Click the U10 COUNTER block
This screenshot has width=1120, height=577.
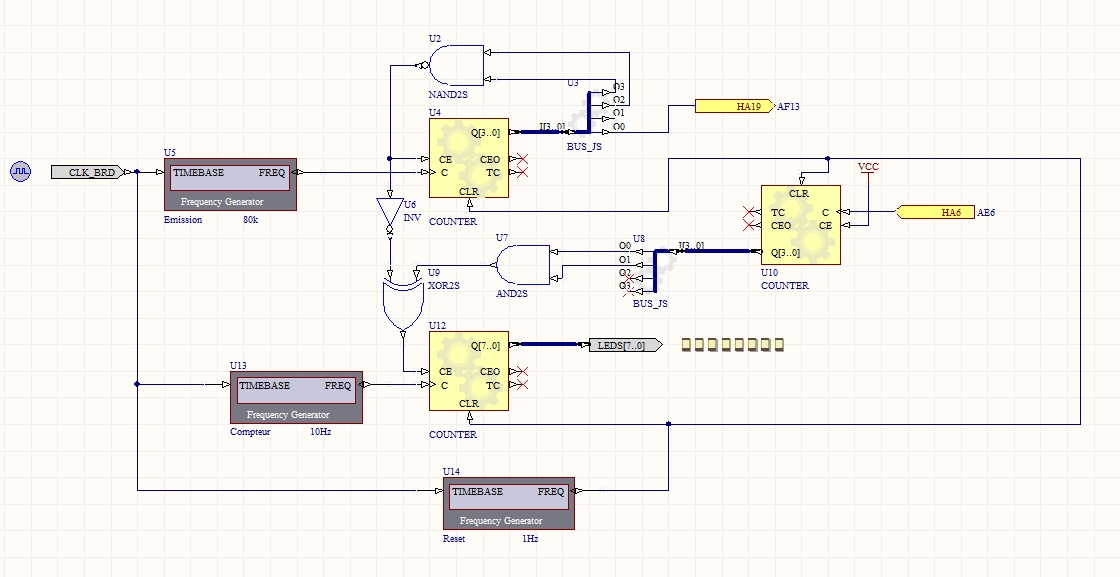800,225
